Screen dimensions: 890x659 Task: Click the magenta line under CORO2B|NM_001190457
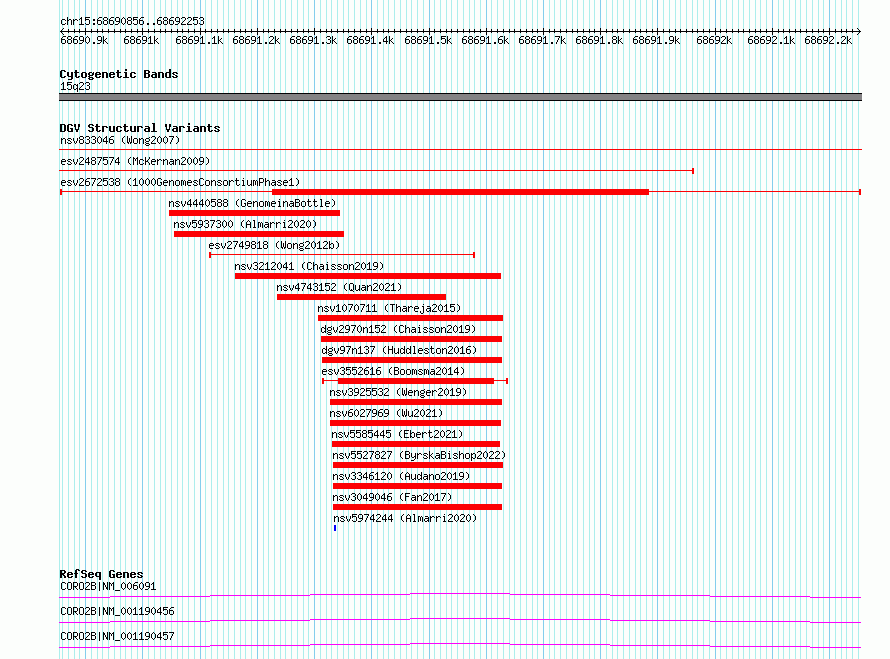tap(460, 645)
